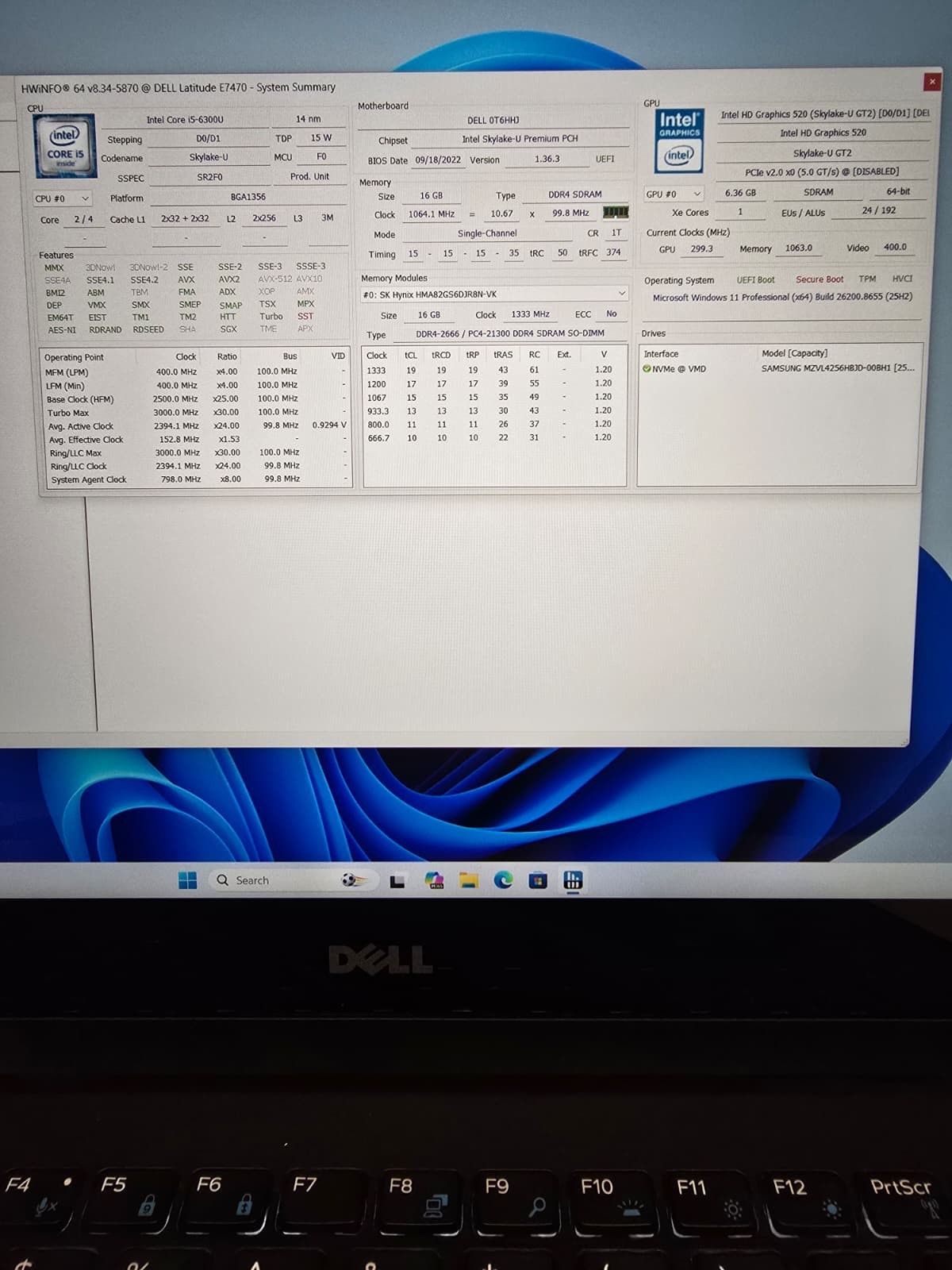Click the 2x256 L2 cache value
Viewport: 952px width, 1270px height.
[264, 218]
